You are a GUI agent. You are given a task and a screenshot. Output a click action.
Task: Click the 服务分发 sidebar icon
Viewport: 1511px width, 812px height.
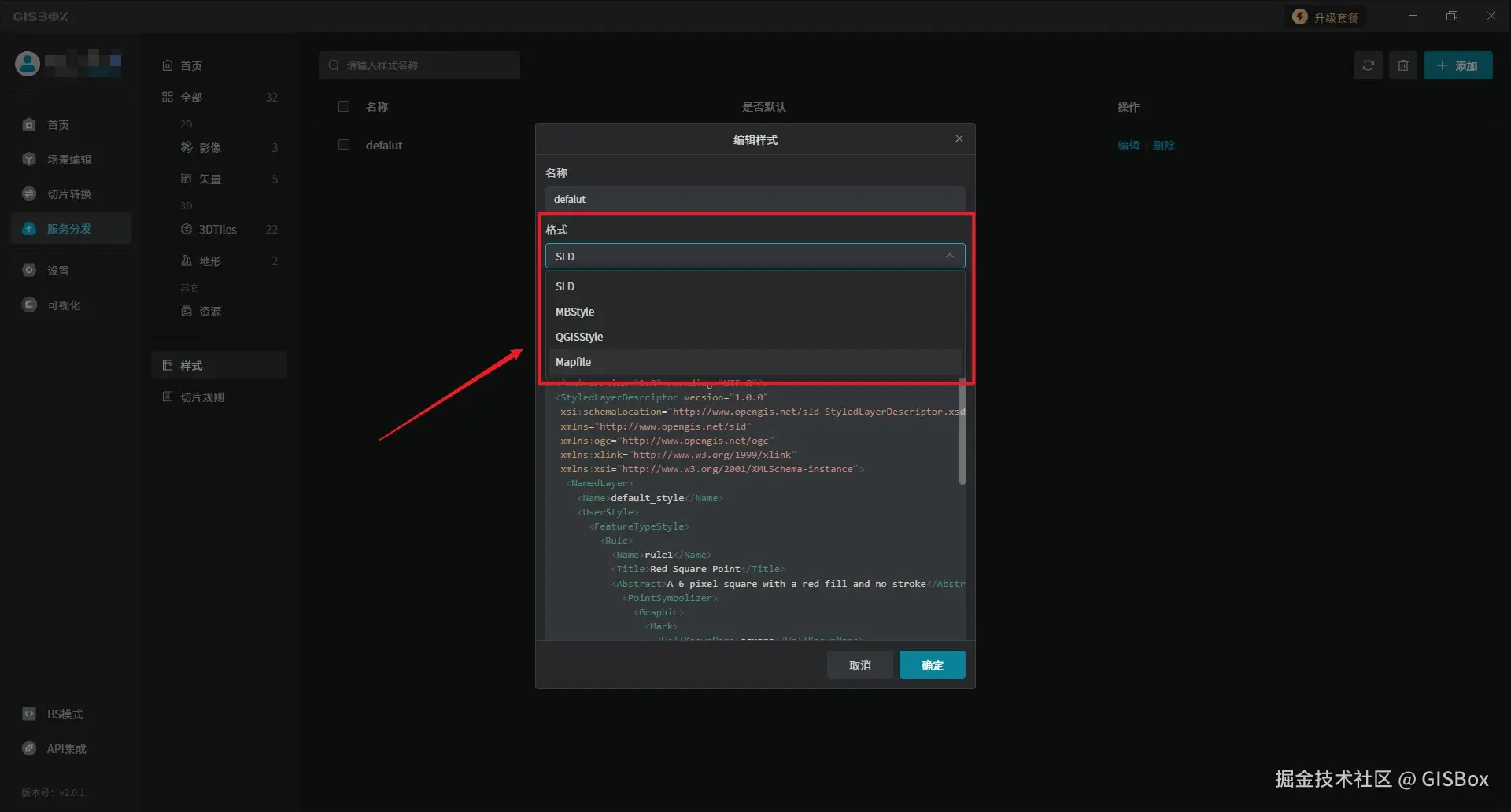[29, 229]
